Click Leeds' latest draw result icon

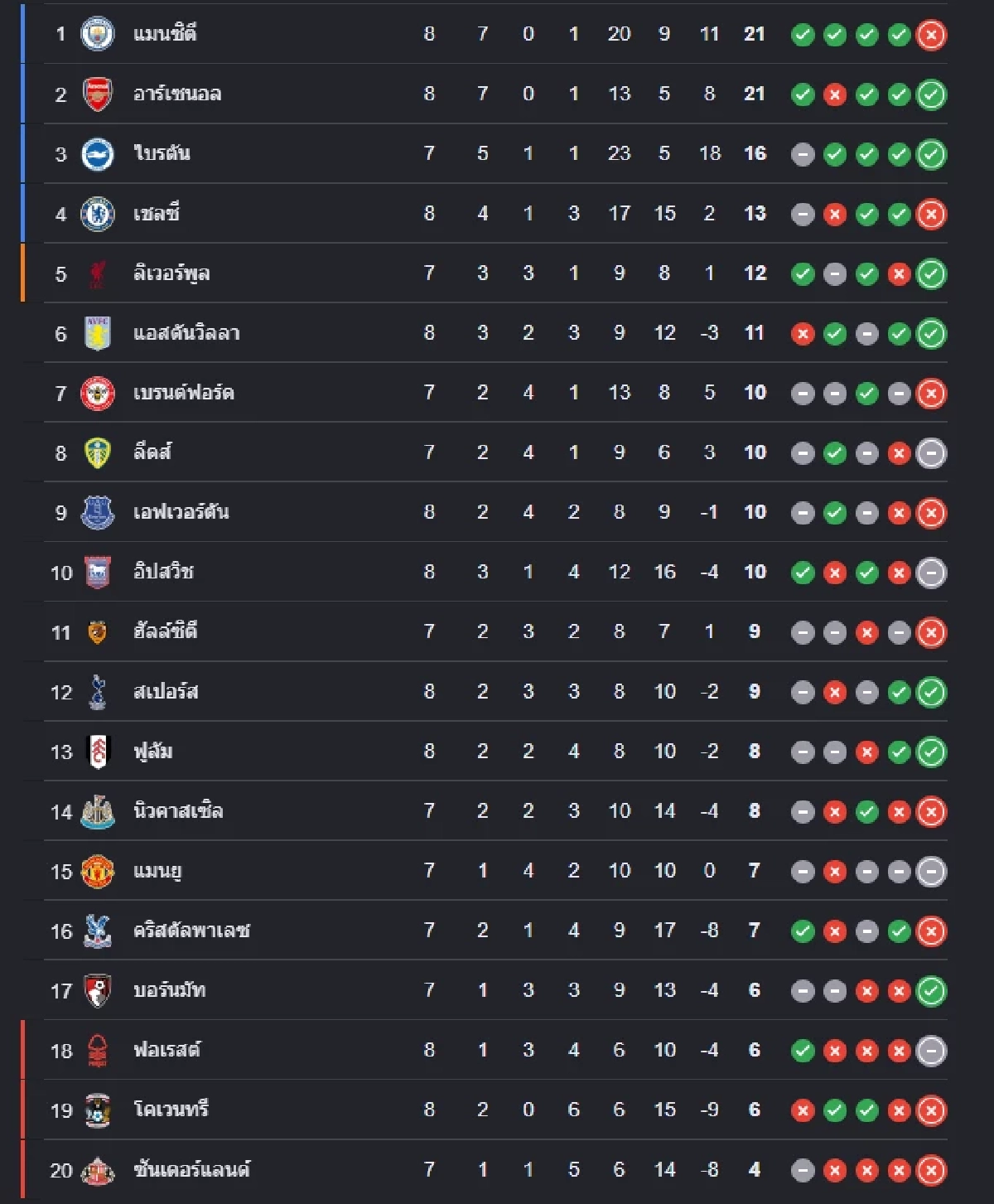tap(931, 453)
